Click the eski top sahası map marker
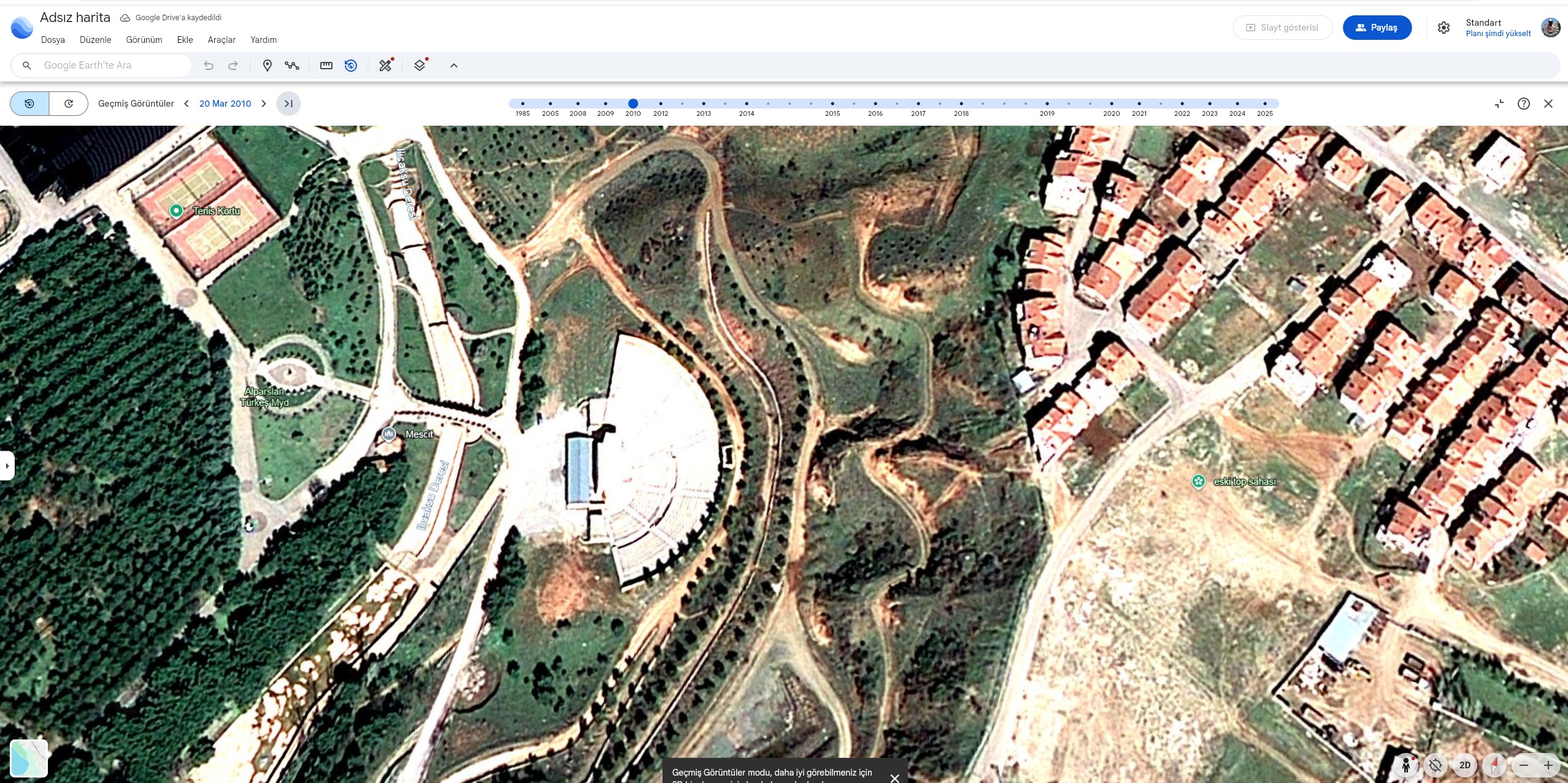This screenshot has height=783, width=1568. (1198, 481)
